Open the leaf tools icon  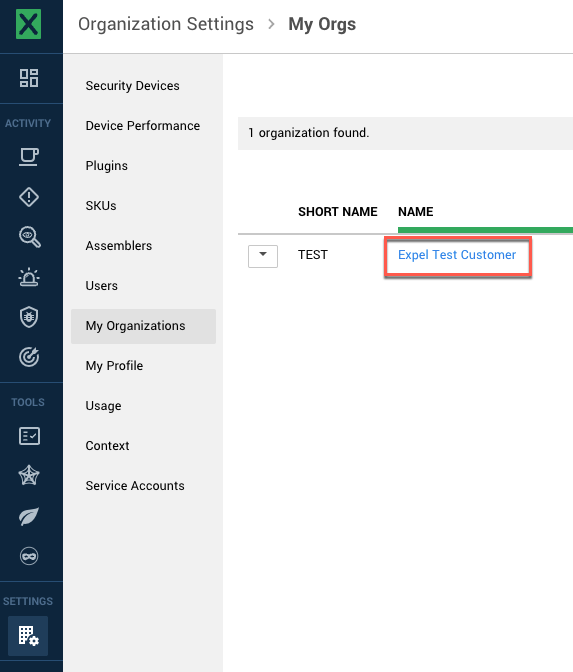[29, 516]
